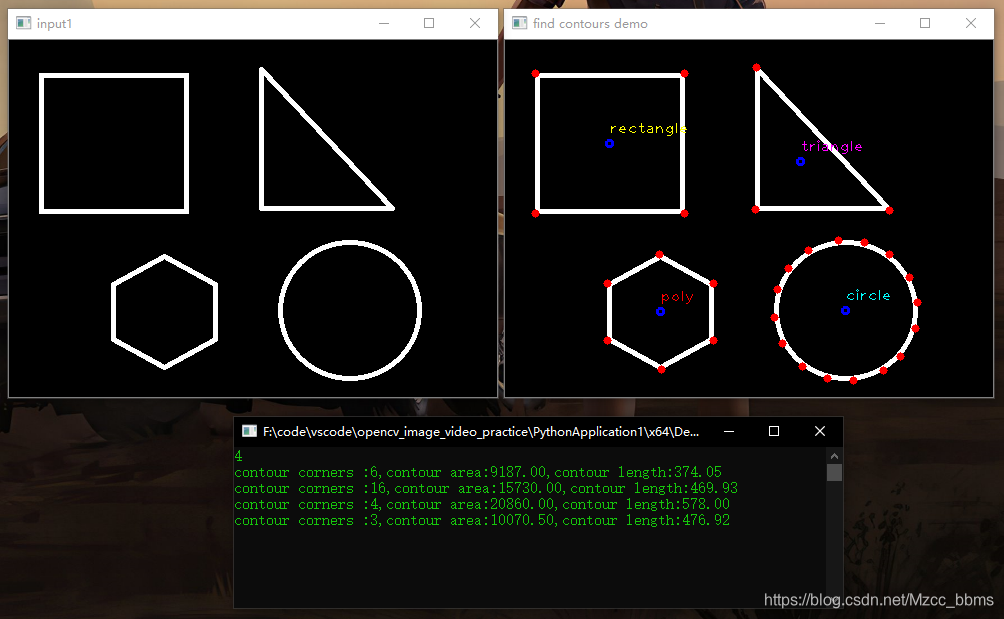Click the red poly label
This screenshot has height=619, width=1004.
(677, 297)
